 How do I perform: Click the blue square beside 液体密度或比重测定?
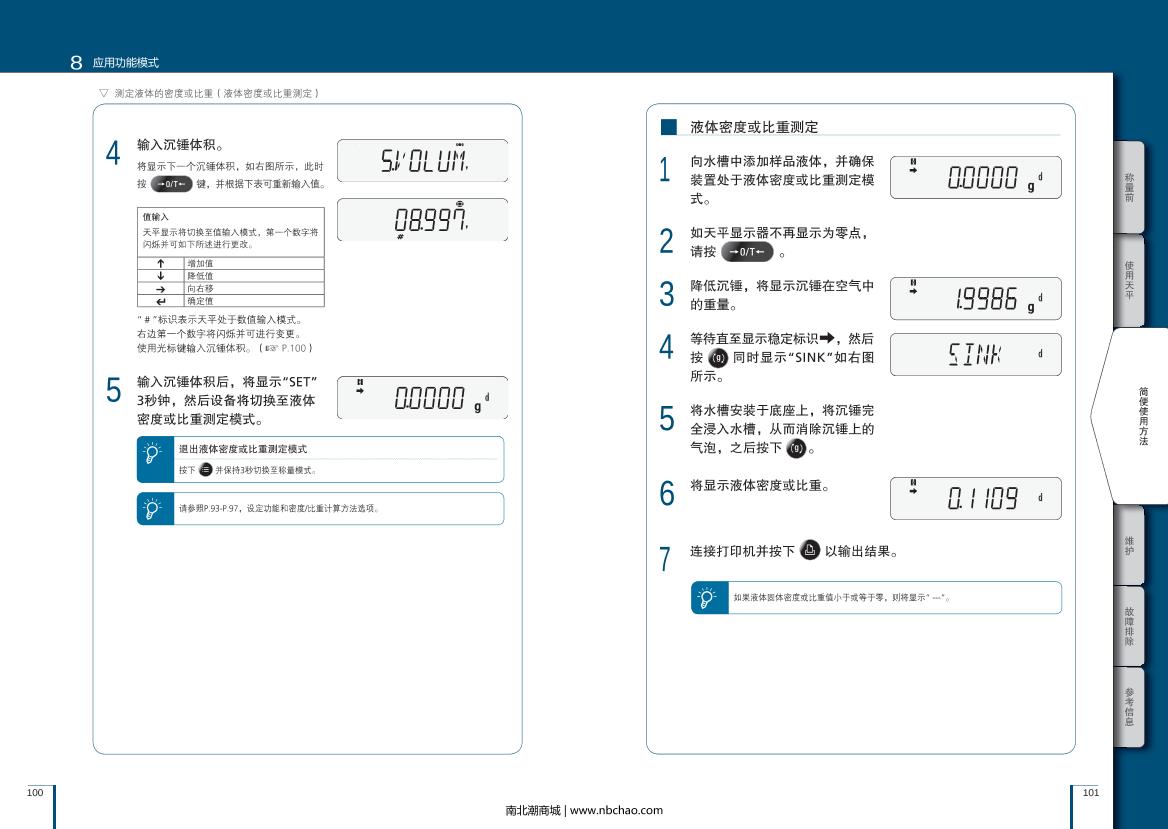coord(669,127)
